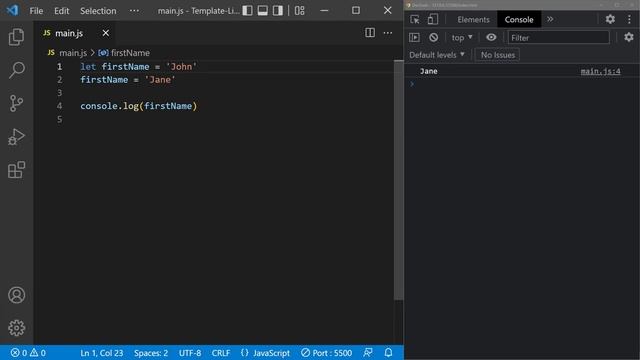Open Customize Layout icon

click(x=300, y=11)
